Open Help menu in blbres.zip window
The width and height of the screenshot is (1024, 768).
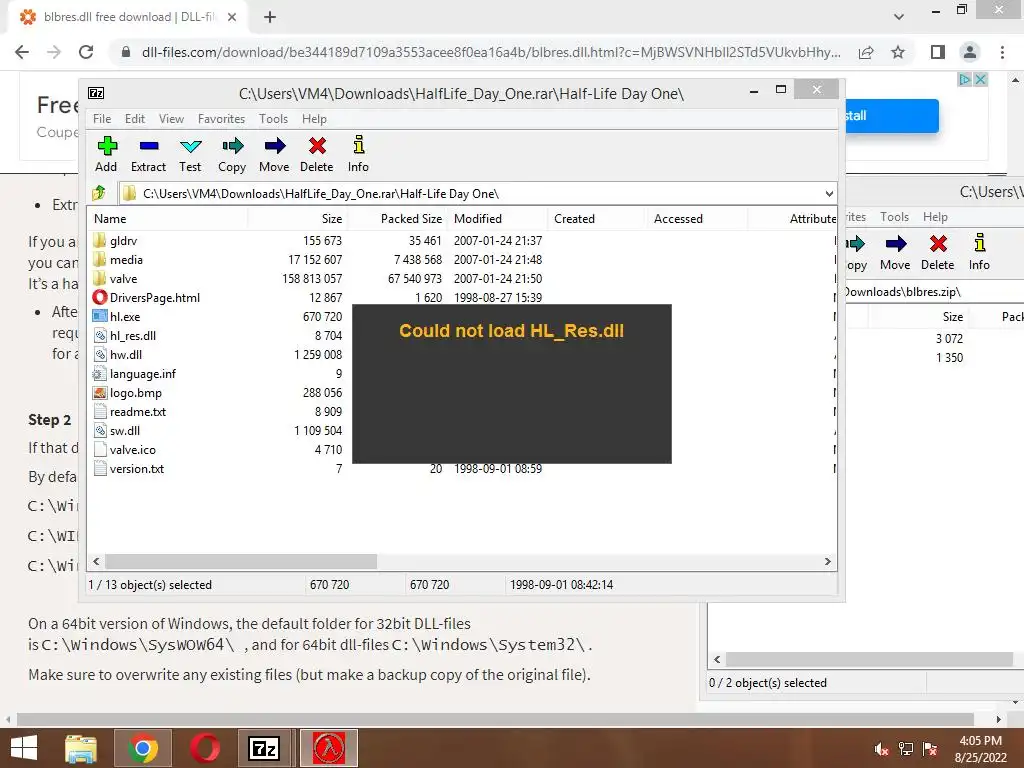coord(935,217)
